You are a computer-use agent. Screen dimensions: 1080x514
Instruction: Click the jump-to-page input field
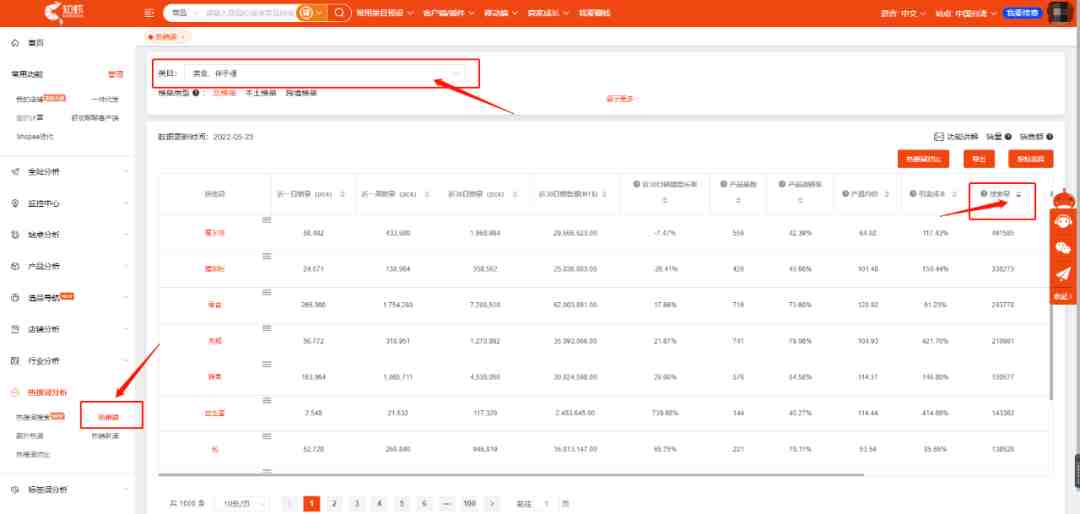click(x=546, y=504)
